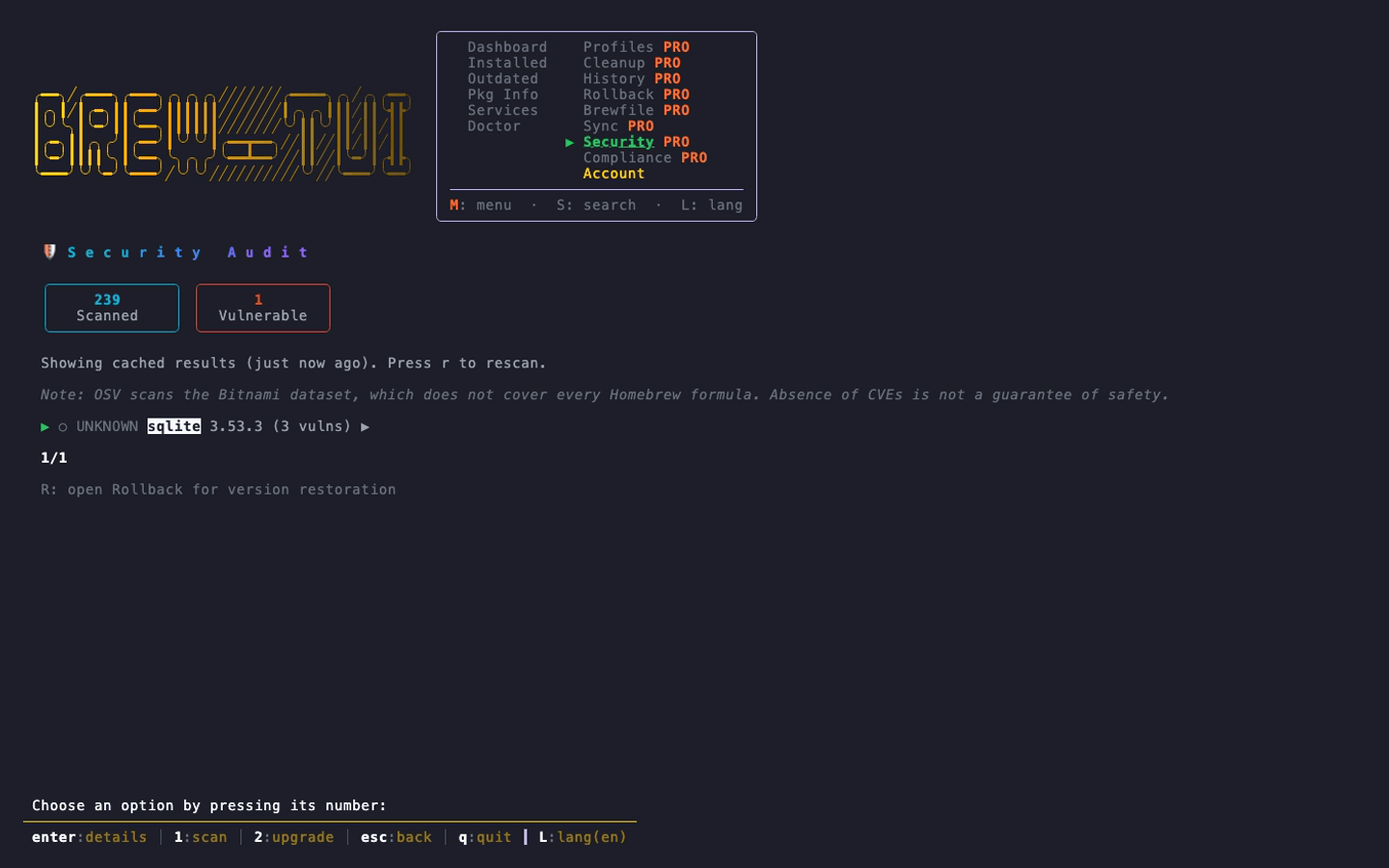Switch to the Services view
This screenshot has height=868, width=1389.
click(x=503, y=110)
